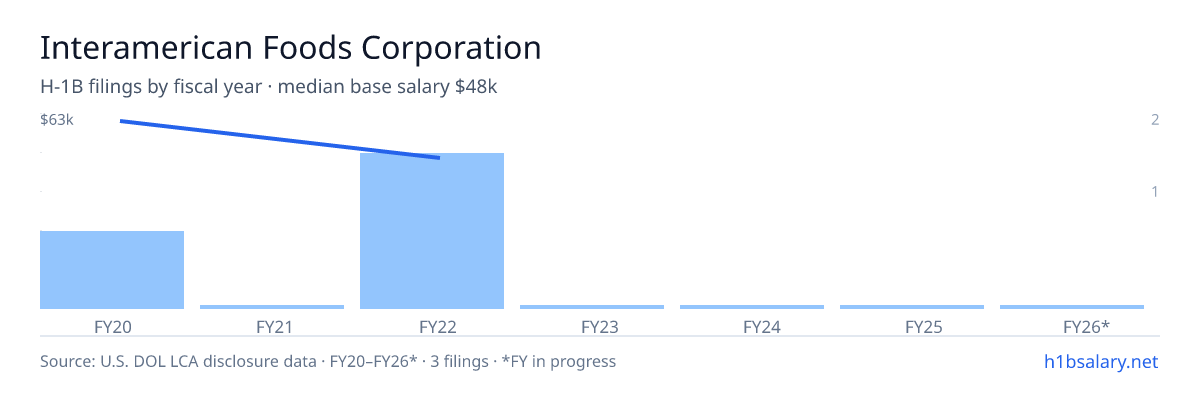The height and width of the screenshot is (400, 1200).
Task: Click the $63k salary axis label
Action: pos(57,120)
